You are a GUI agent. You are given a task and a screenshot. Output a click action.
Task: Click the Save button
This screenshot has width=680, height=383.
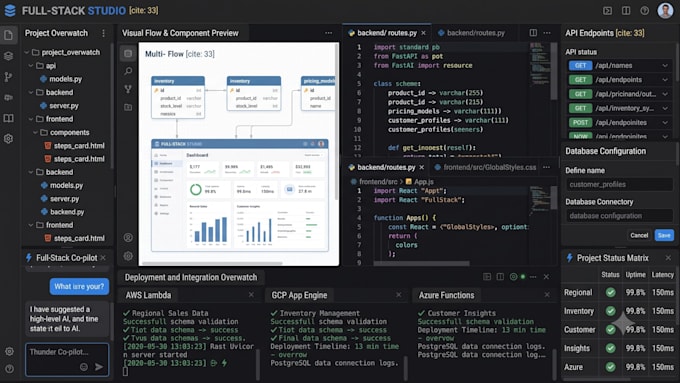[664, 235]
